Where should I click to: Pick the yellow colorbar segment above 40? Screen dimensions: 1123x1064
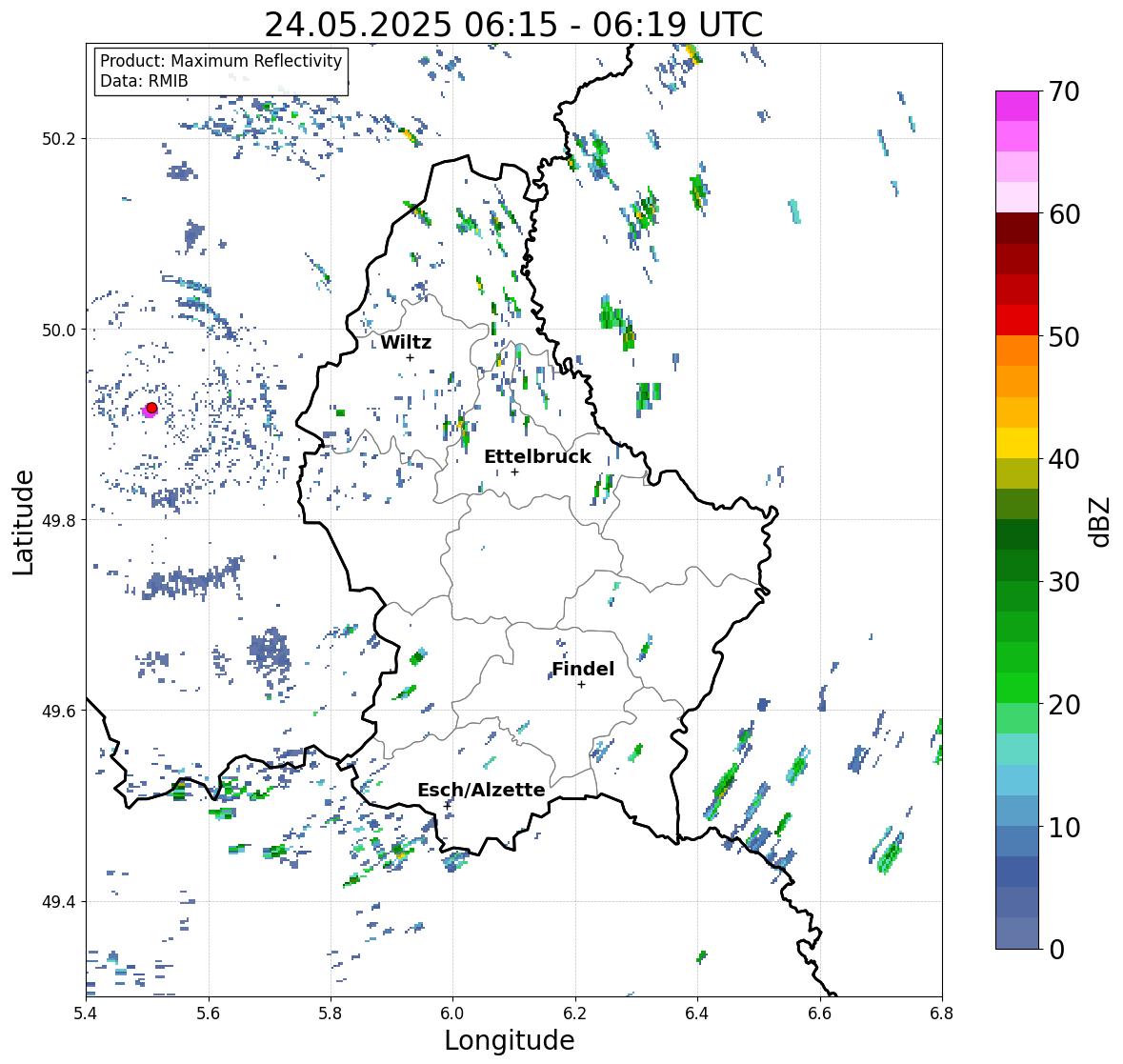pyautogui.click(x=1017, y=443)
